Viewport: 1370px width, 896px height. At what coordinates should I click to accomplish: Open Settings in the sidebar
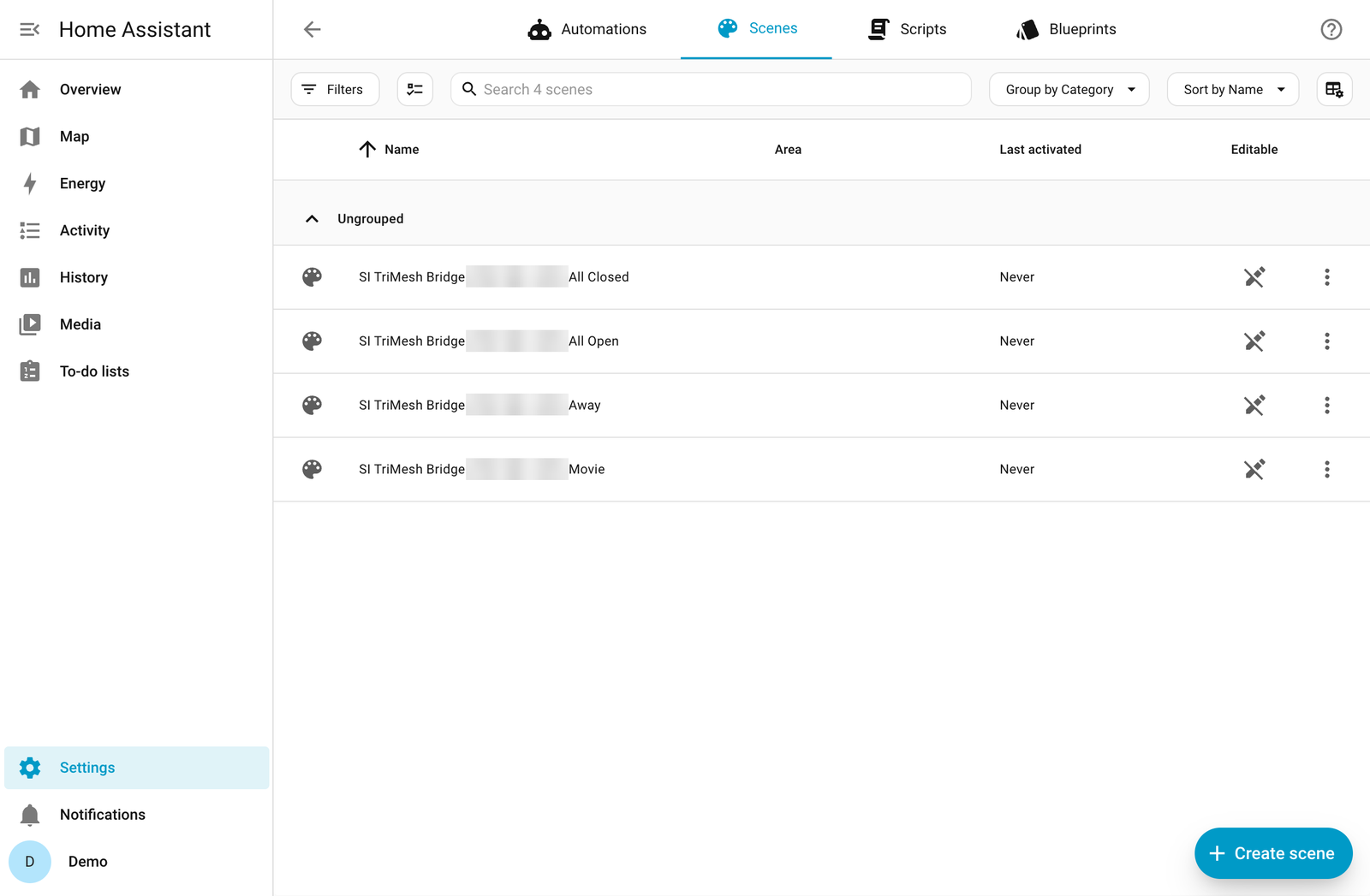coord(137,768)
